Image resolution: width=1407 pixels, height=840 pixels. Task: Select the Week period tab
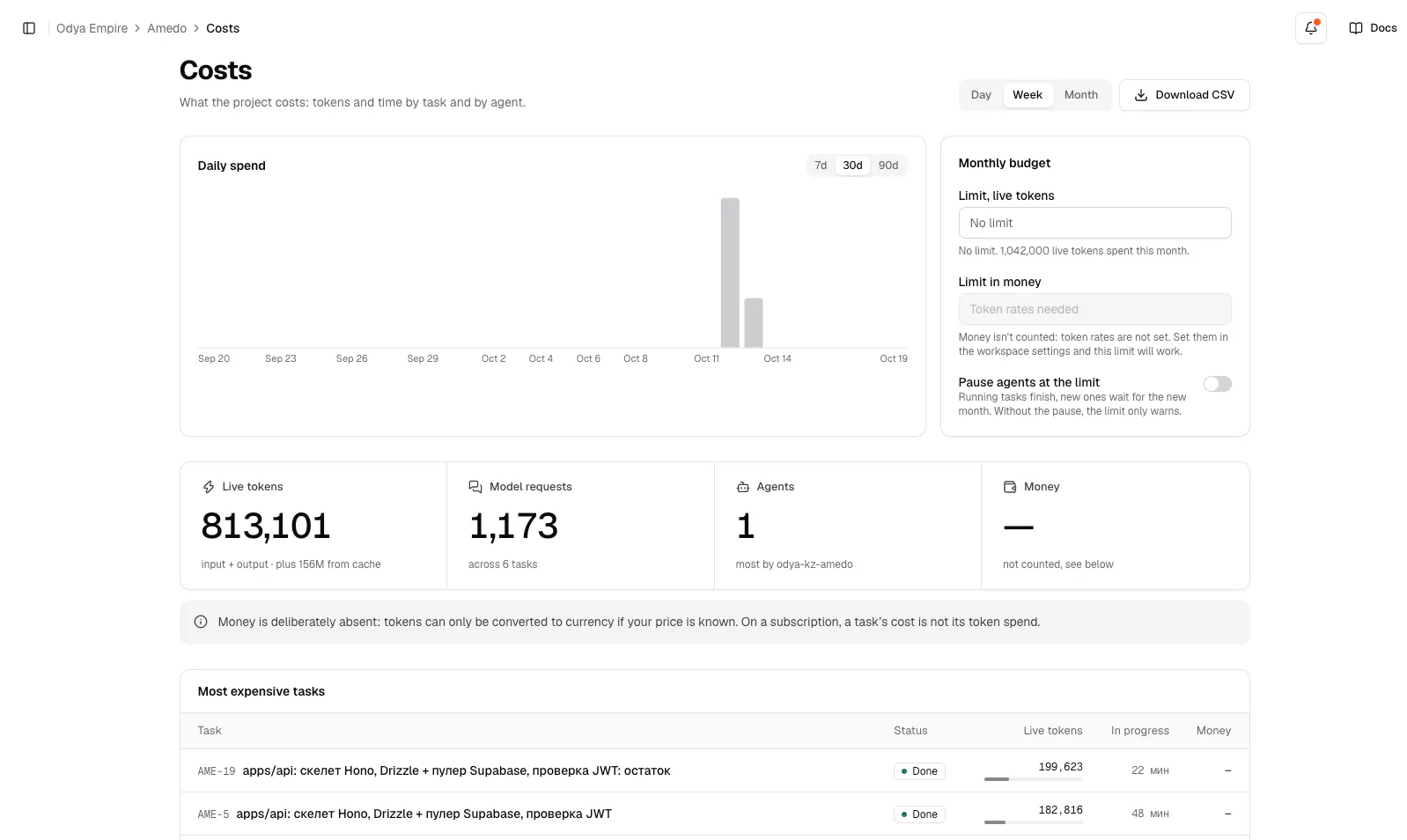click(1027, 95)
